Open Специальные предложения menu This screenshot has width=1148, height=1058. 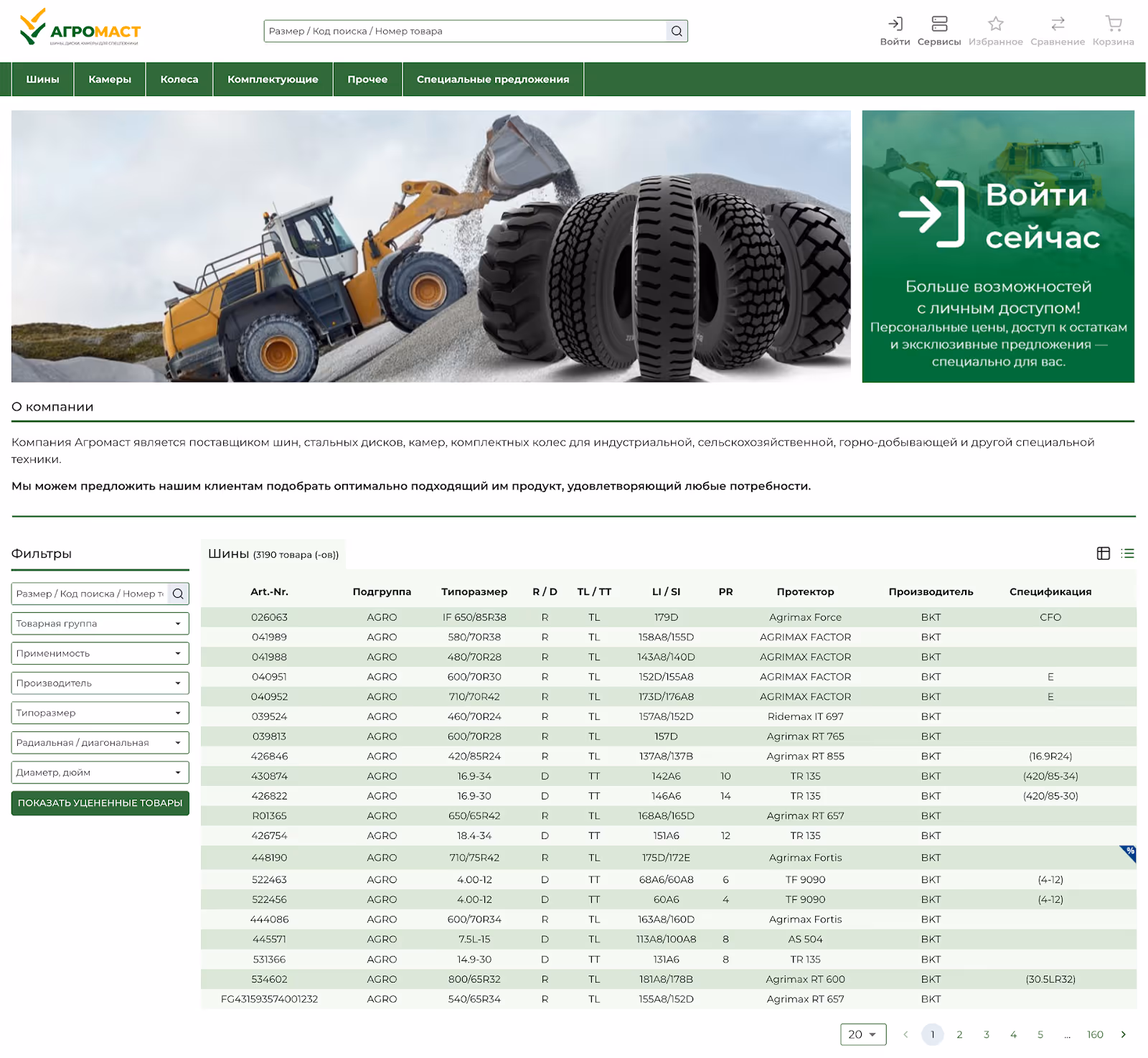[493, 79]
